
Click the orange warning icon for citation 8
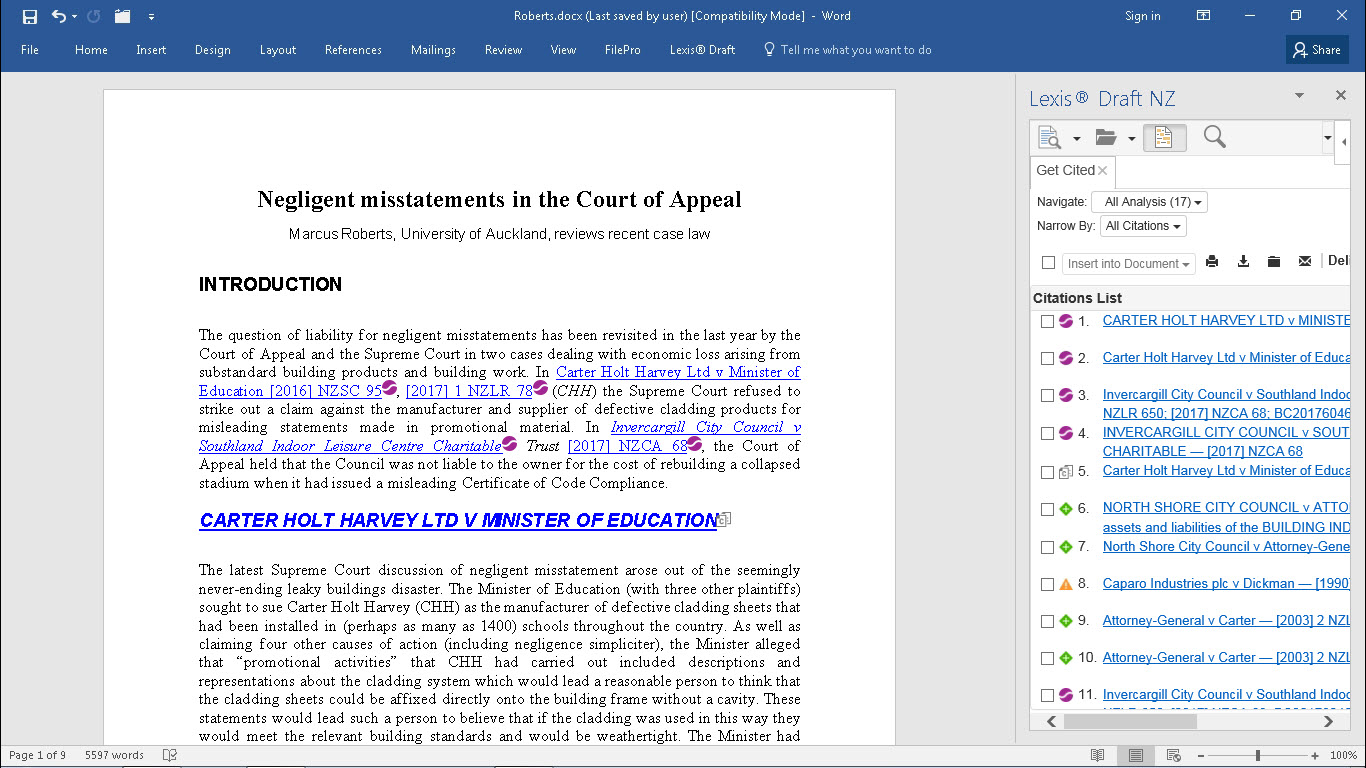1066,584
